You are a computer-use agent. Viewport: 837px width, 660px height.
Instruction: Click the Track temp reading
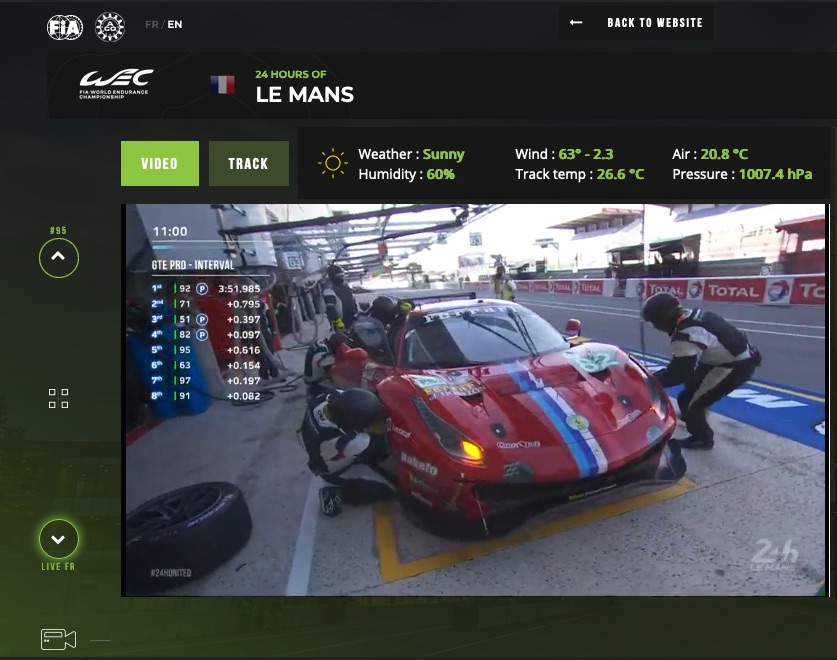pos(579,174)
